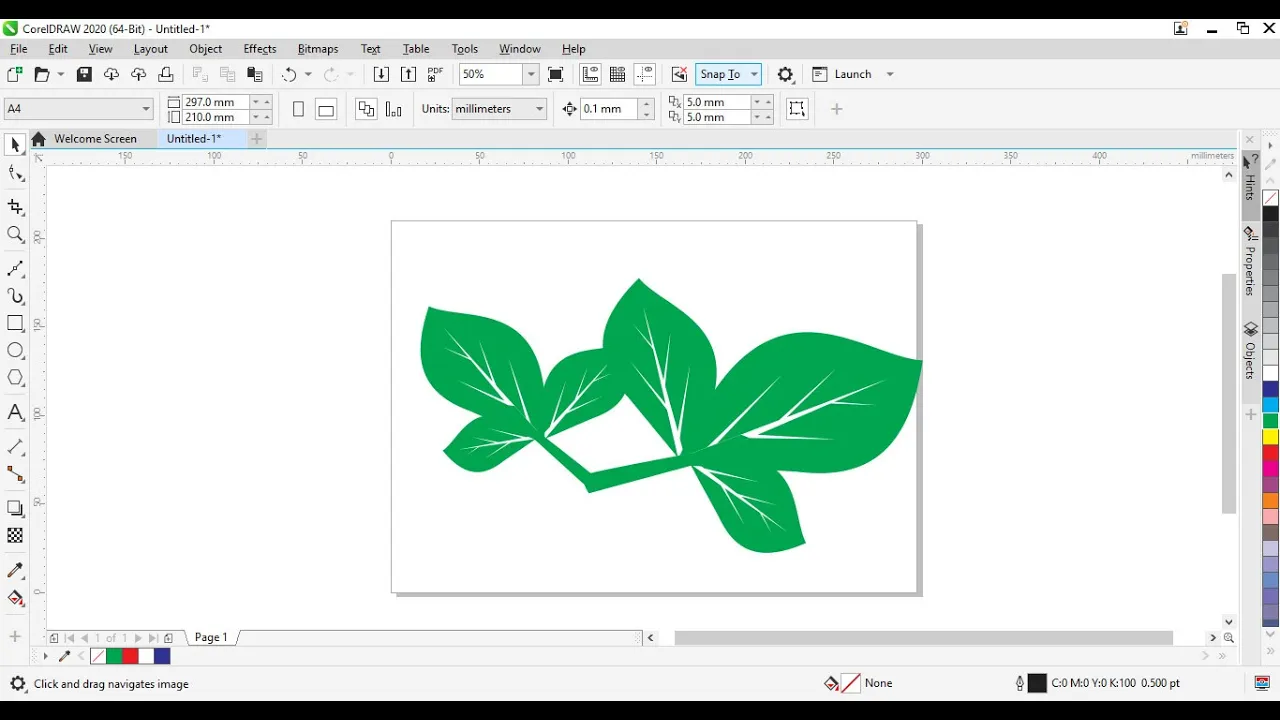
Task: Select the Shape tool
Action: 15,174
